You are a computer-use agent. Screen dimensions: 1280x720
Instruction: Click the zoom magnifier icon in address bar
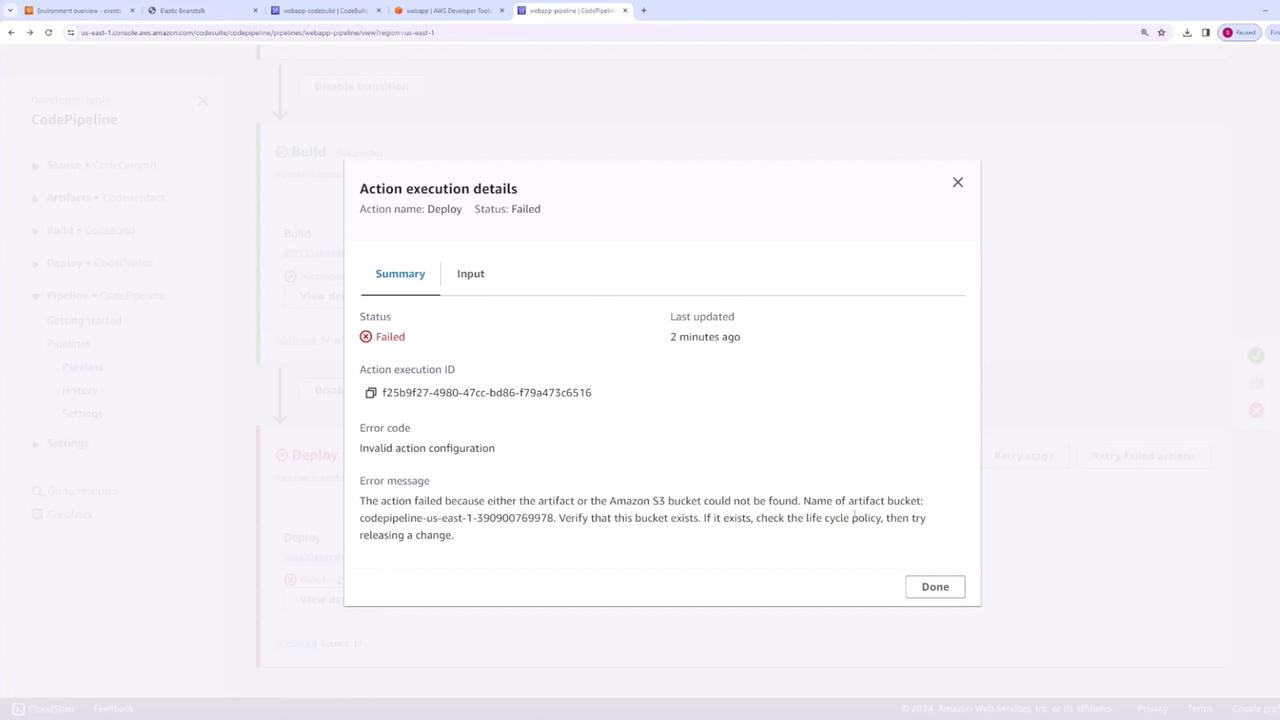tap(1144, 32)
